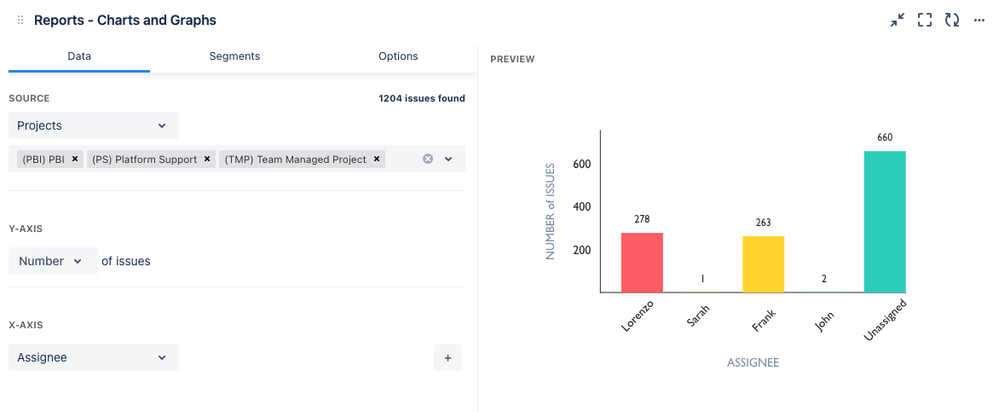The width and height of the screenshot is (999, 412).
Task: Clear all selected projects with the circled x
Action: [428, 159]
